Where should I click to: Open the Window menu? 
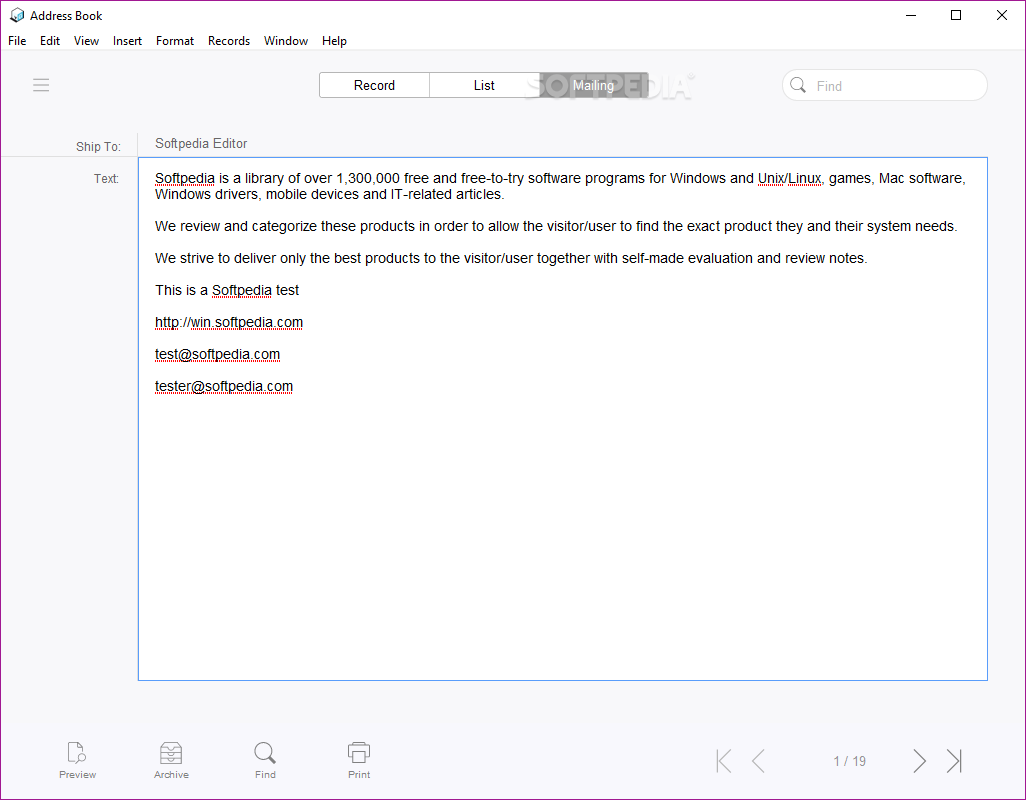tap(286, 41)
